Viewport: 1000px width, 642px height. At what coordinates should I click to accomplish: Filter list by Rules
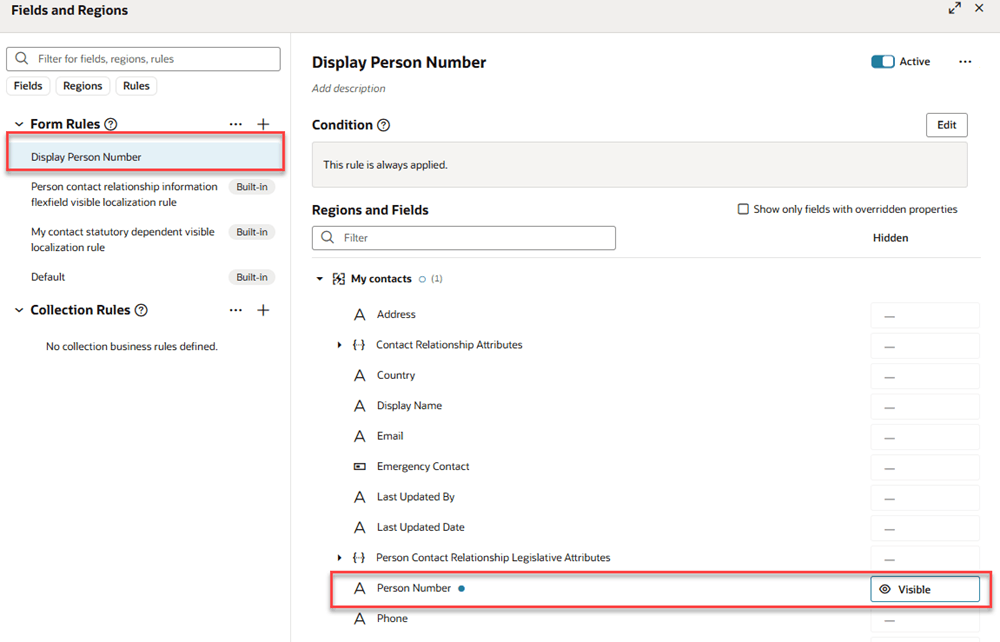[x=136, y=86]
